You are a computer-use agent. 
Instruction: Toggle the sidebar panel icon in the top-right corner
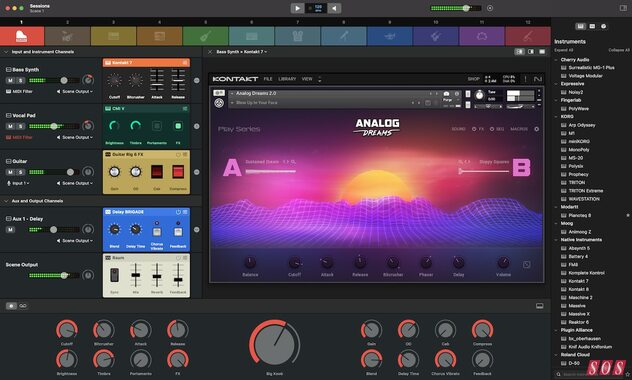(623, 8)
